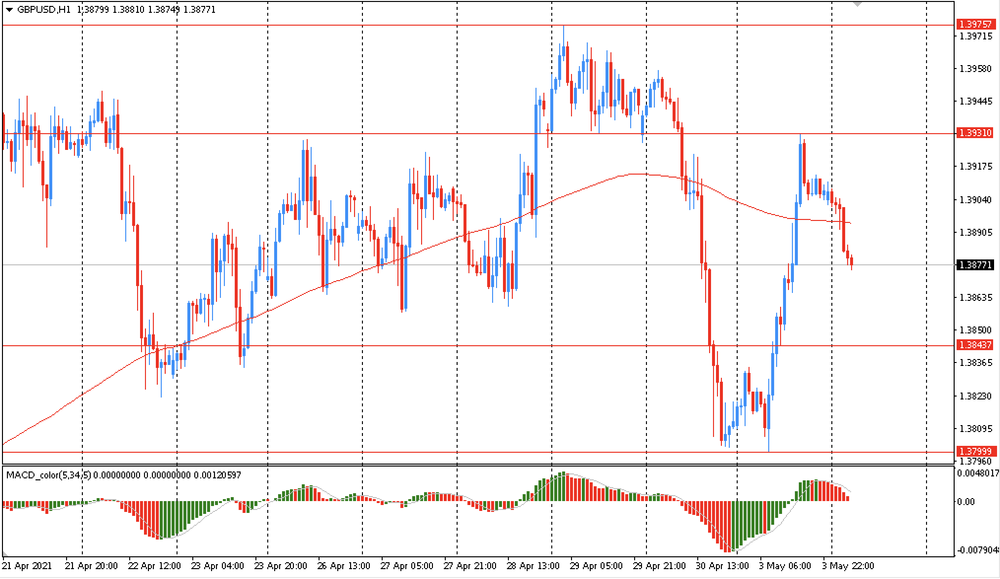The width and height of the screenshot is (1000, 579).
Task: Click the 1.38635 price scale value
Action: click(976, 298)
